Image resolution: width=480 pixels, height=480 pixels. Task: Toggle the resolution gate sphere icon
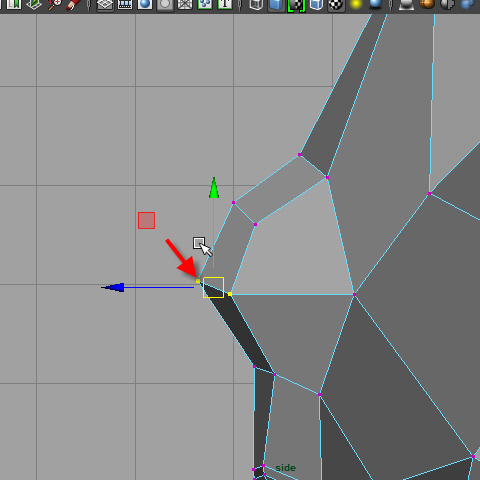(x=145, y=4)
